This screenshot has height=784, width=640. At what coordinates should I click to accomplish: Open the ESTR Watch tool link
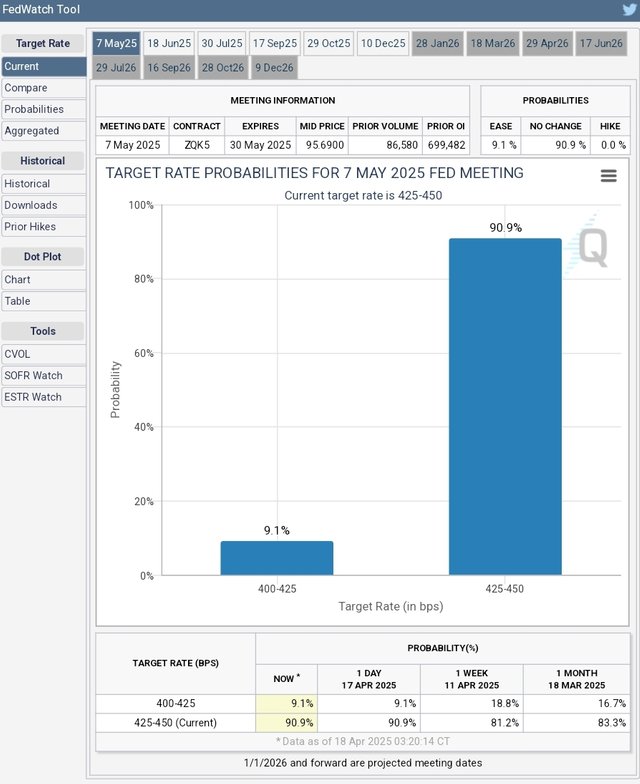pyautogui.click(x=44, y=398)
